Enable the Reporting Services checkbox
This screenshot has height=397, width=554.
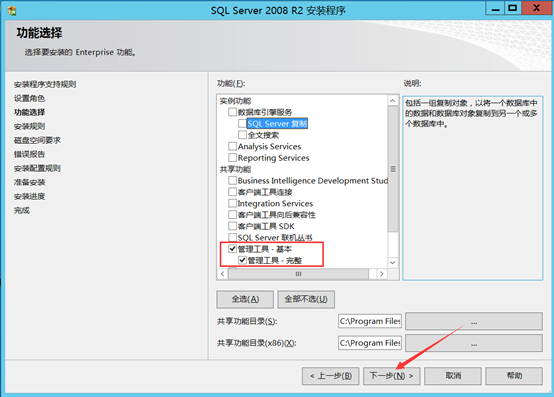tap(232, 158)
